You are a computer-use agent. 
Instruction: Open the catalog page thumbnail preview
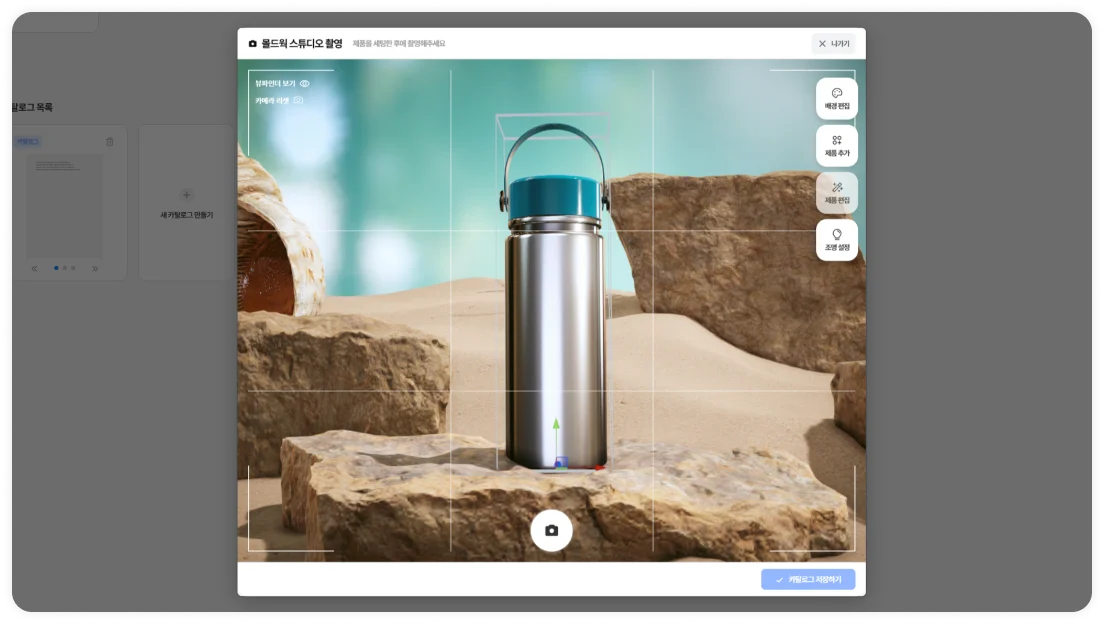click(x=65, y=206)
